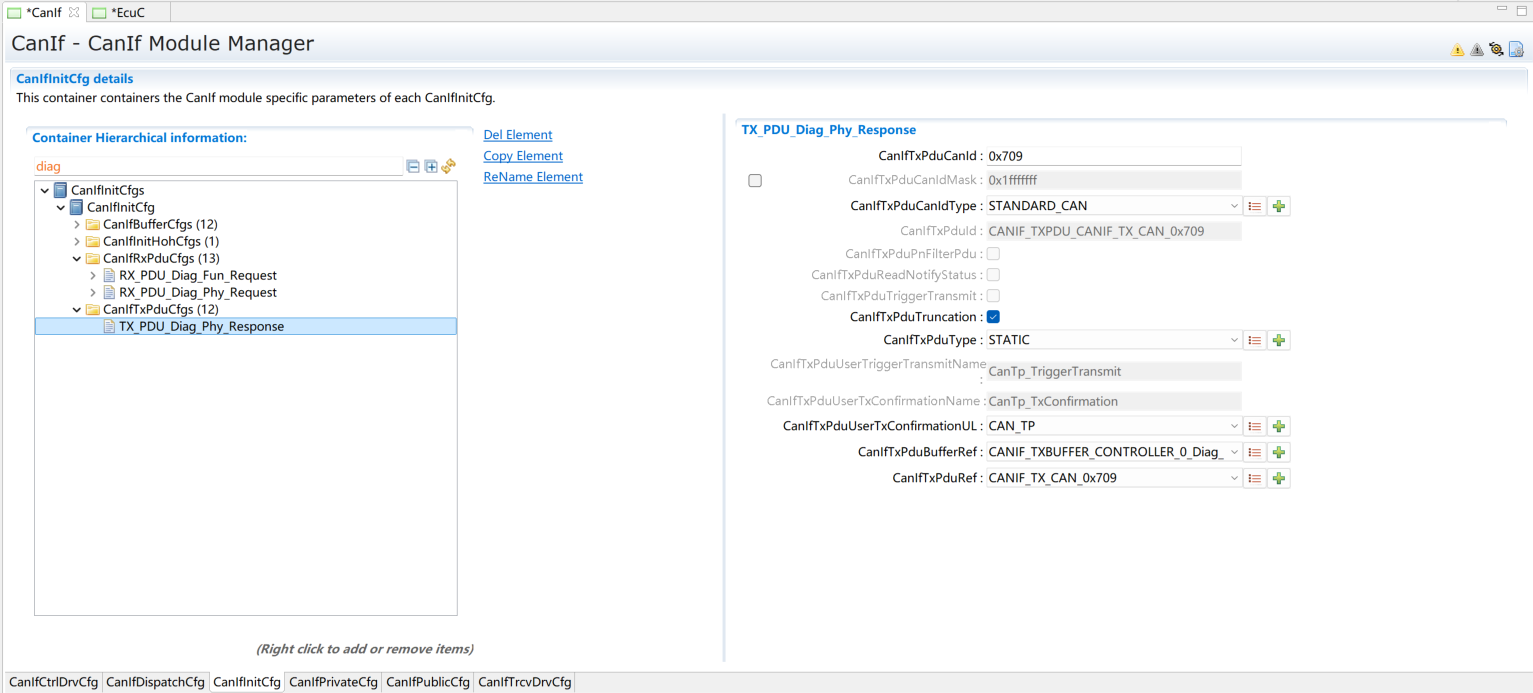Image resolution: width=1533 pixels, height=693 pixels.
Task: Click green plus icon beside CanIfTxPduType
Action: tap(1279, 340)
